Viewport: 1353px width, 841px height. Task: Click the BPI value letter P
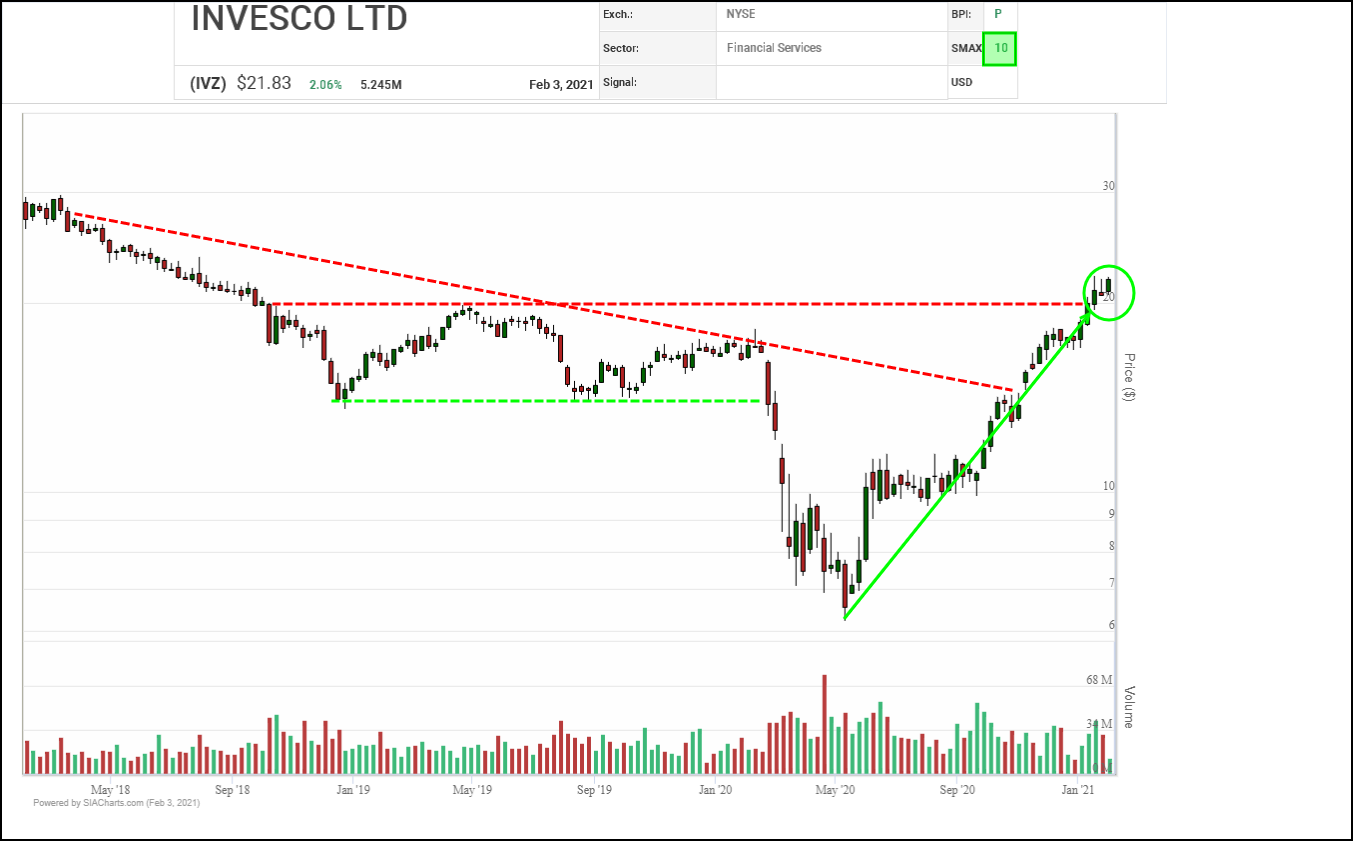click(x=997, y=14)
